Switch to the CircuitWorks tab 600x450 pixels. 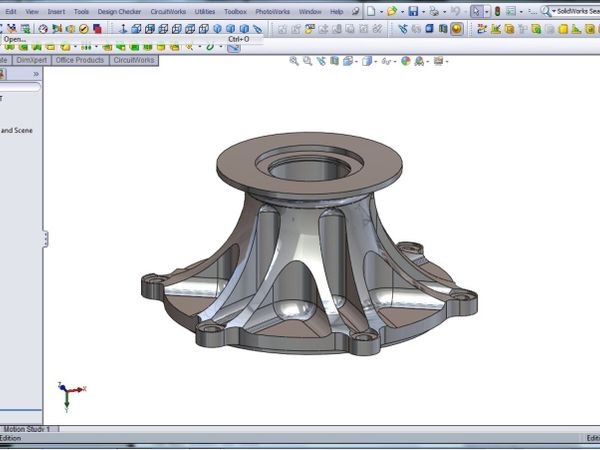[x=134, y=60]
